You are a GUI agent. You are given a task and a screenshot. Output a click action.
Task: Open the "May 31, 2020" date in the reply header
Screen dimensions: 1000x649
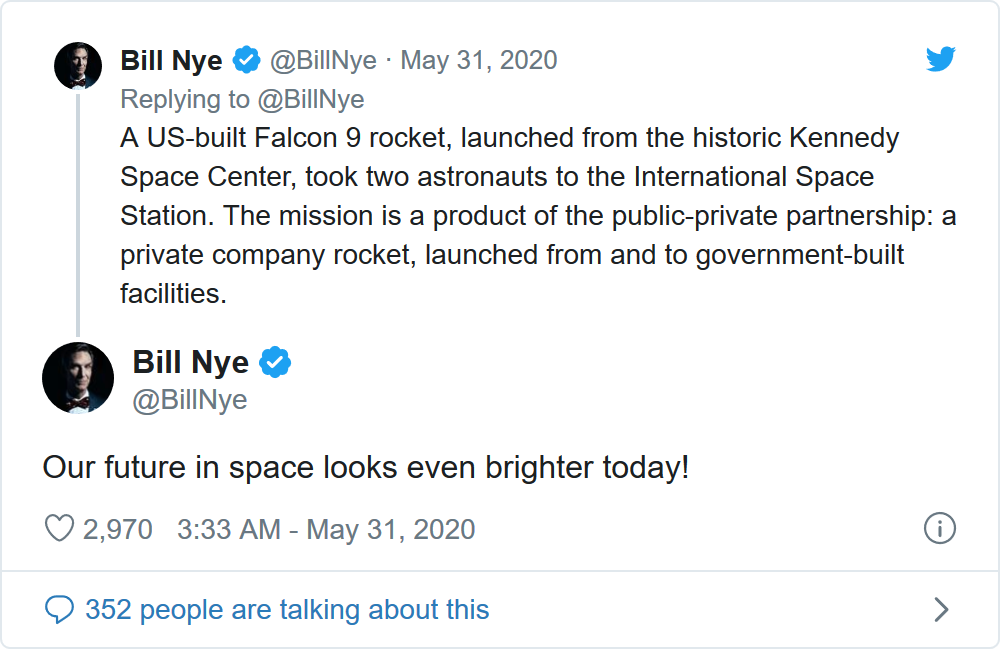coord(479,60)
